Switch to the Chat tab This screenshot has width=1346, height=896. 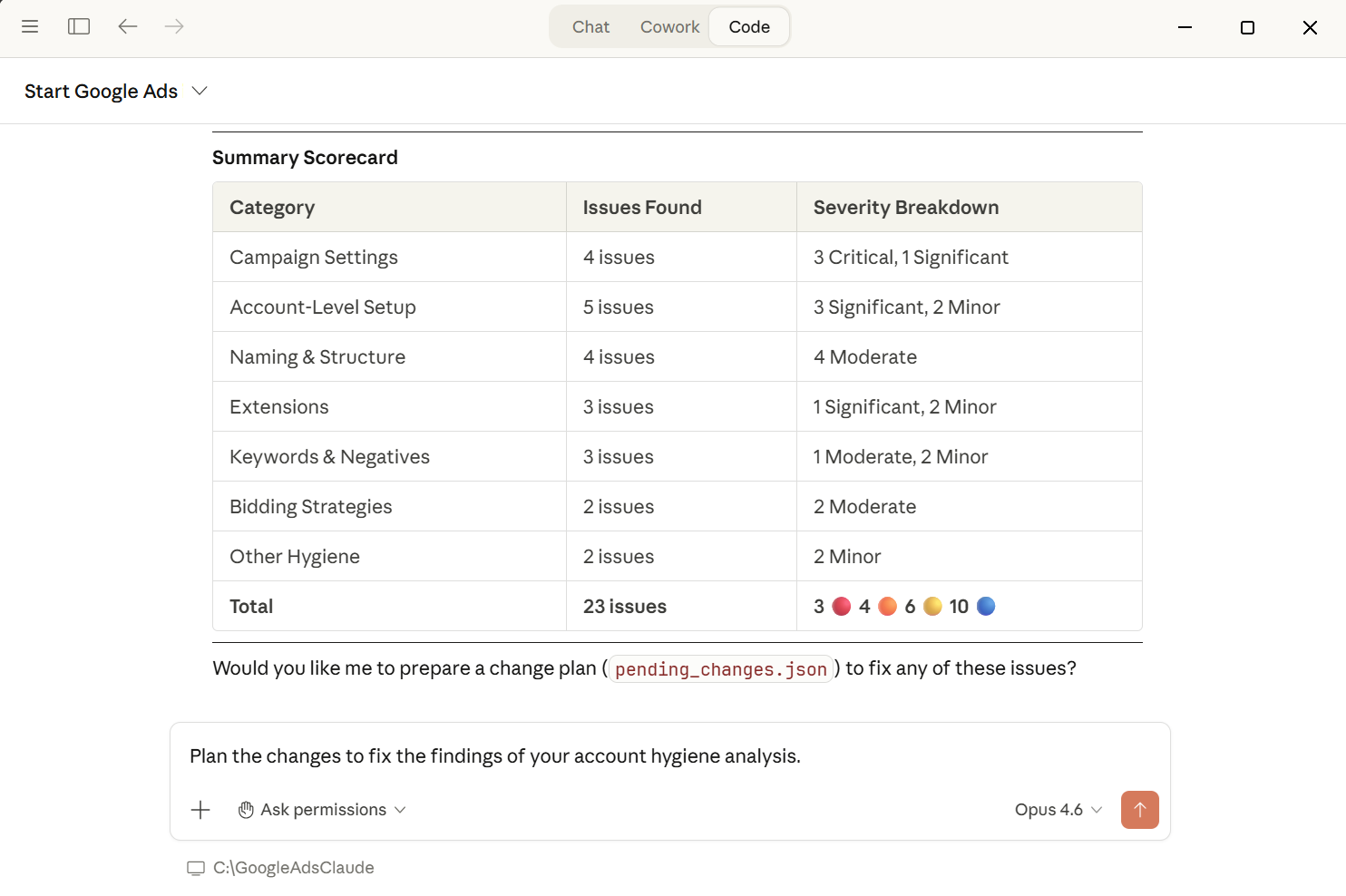590,27
